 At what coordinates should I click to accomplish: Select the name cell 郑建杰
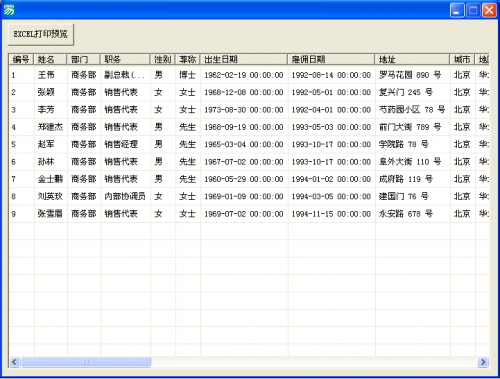pyautogui.click(x=51, y=127)
